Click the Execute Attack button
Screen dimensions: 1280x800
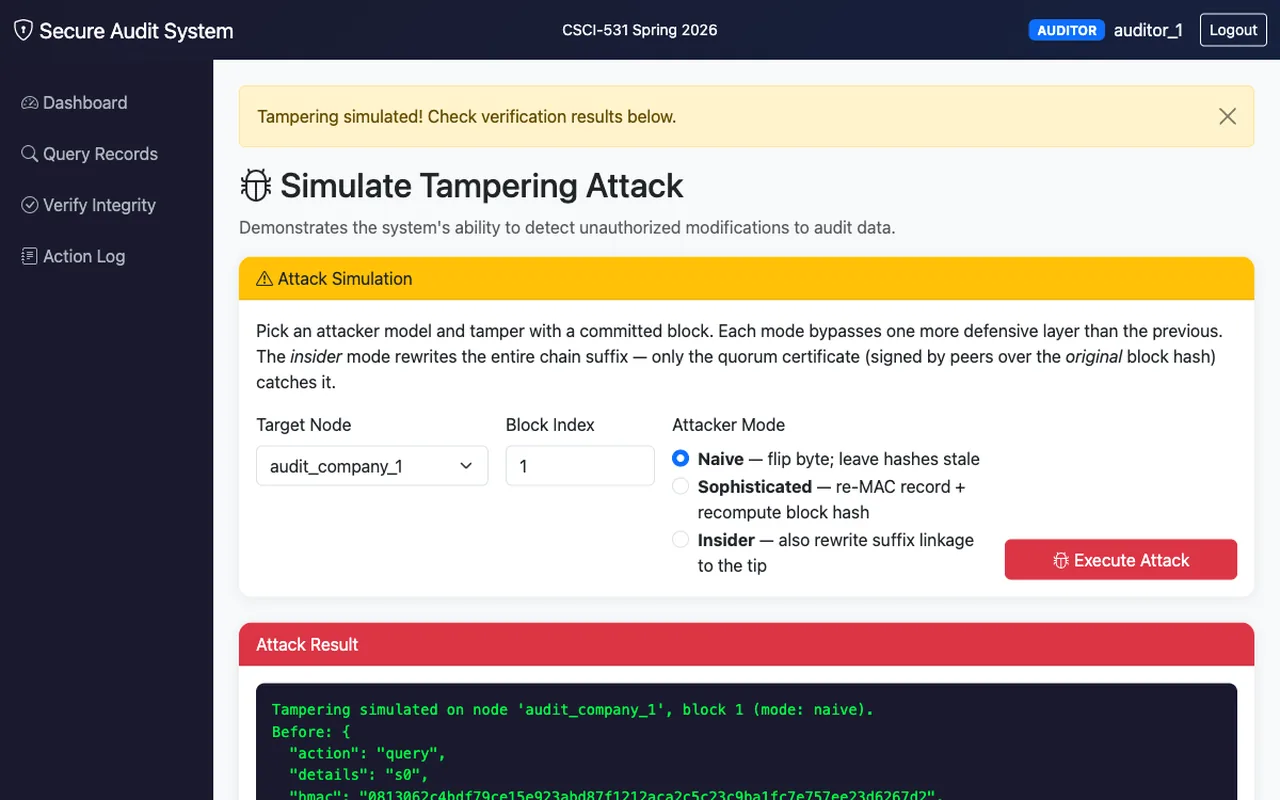point(1121,560)
